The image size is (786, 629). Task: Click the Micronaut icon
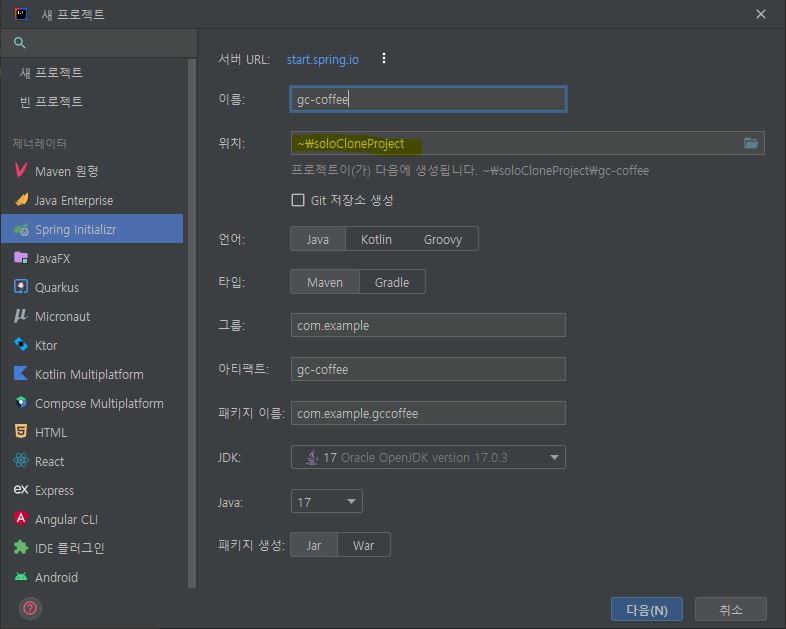(x=21, y=316)
